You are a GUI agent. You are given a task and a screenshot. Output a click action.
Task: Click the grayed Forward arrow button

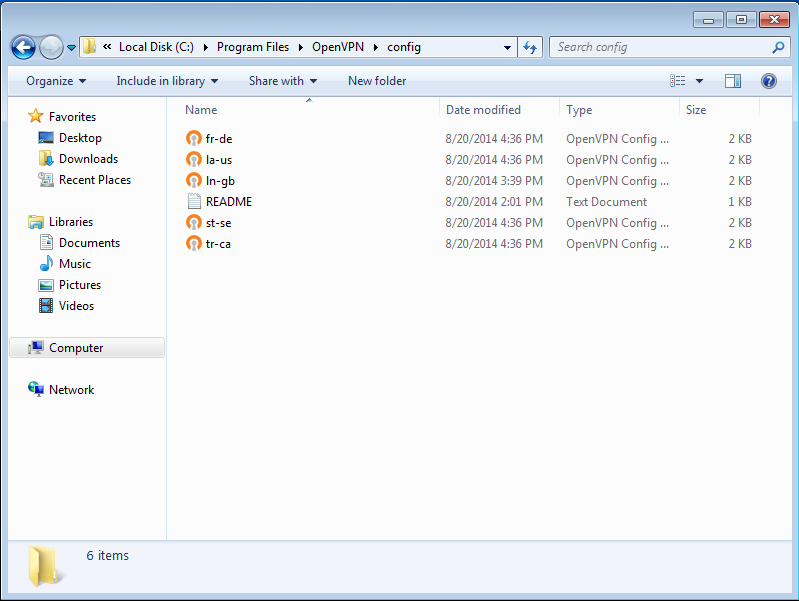[51, 47]
